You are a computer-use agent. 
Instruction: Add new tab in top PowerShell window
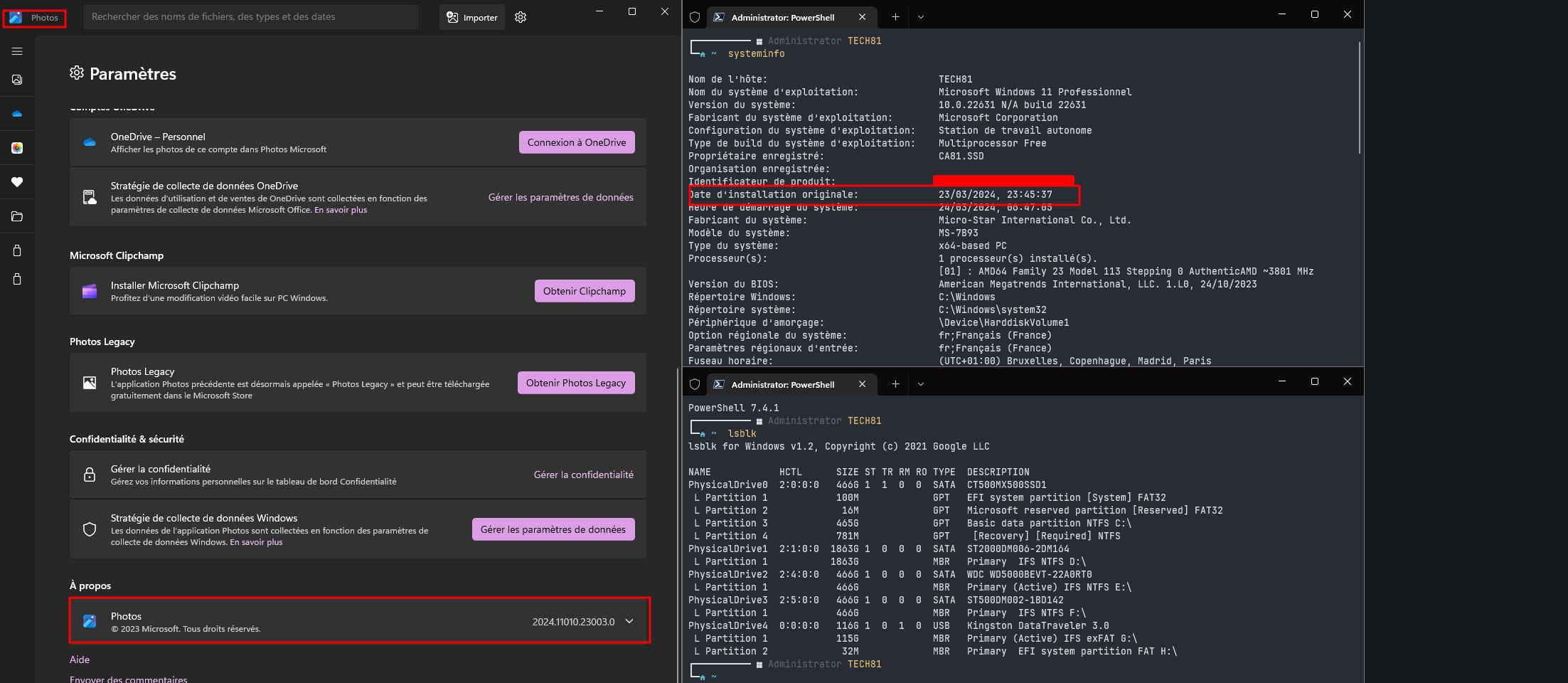[x=895, y=17]
